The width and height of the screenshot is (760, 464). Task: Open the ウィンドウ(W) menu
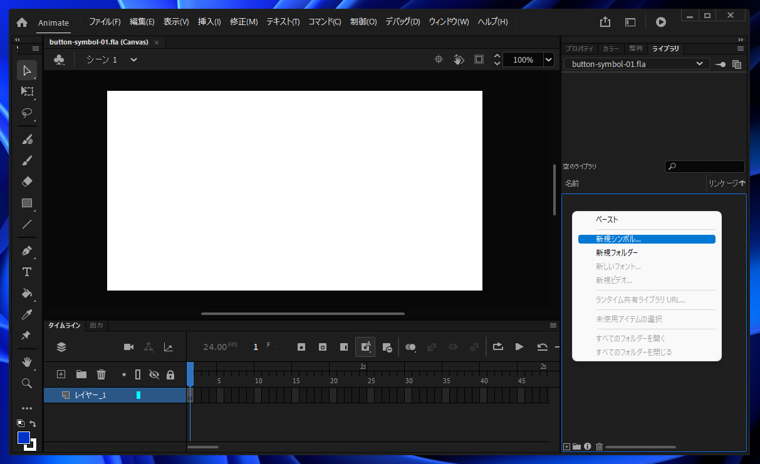tap(449, 22)
